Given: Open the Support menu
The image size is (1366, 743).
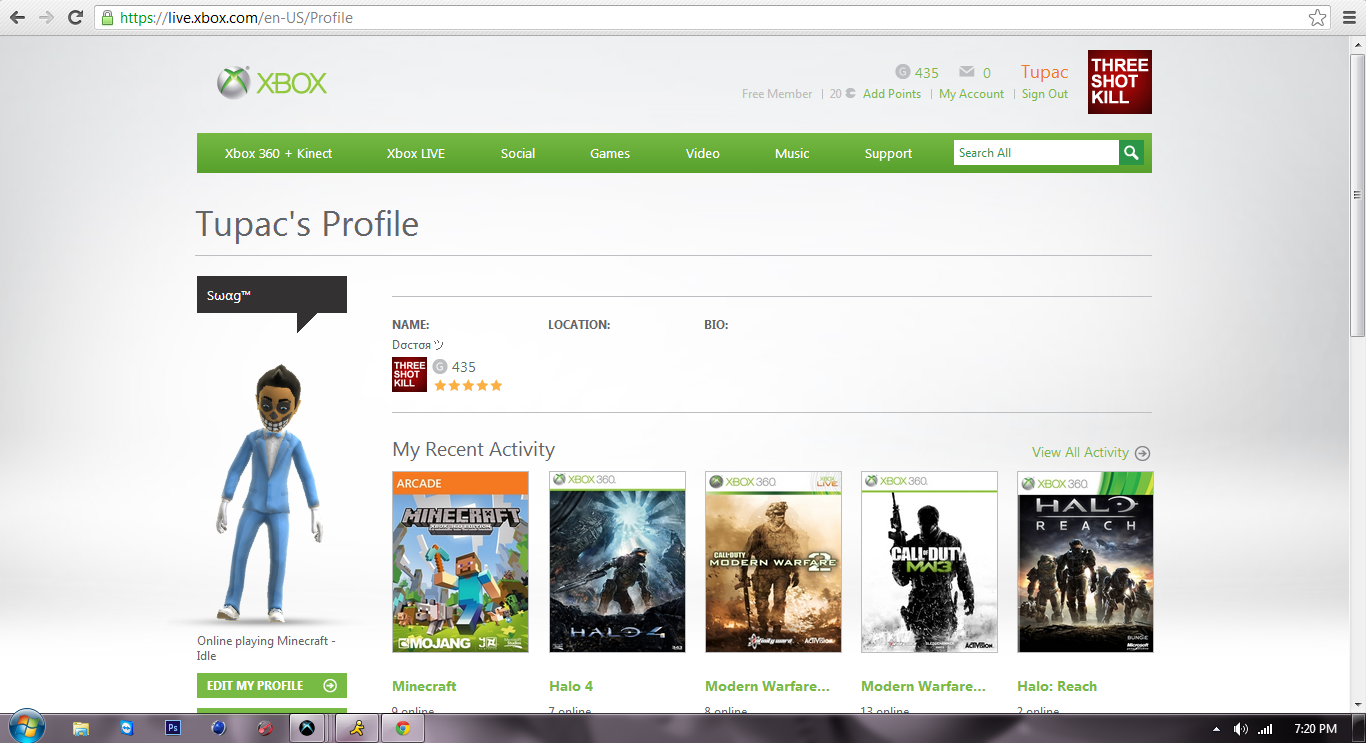Looking at the screenshot, I should point(888,153).
